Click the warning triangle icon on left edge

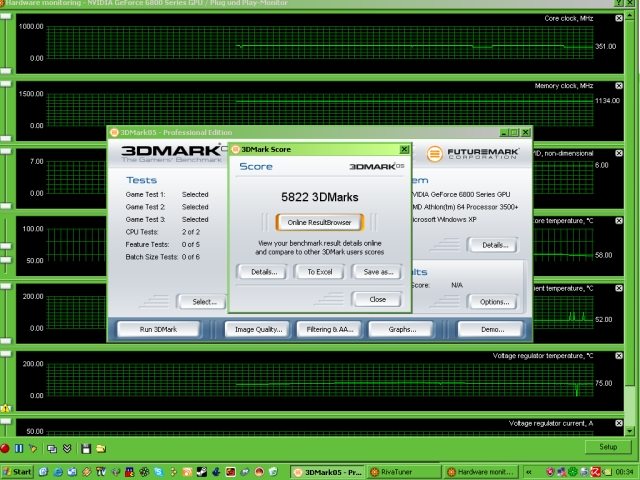tap(5, 408)
